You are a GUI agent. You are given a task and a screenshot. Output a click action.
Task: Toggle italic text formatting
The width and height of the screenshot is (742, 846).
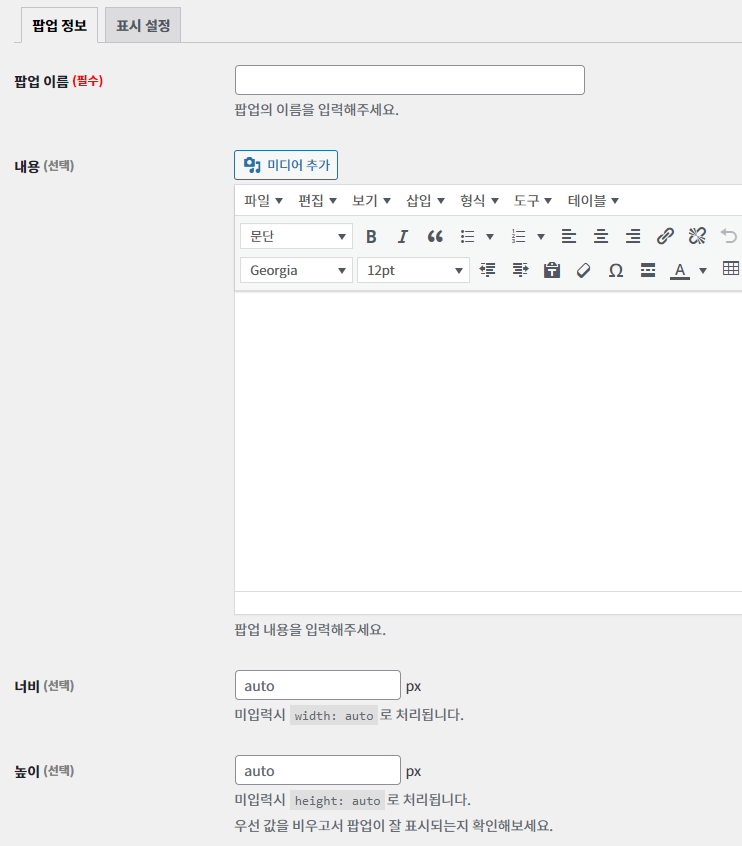click(403, 236)
